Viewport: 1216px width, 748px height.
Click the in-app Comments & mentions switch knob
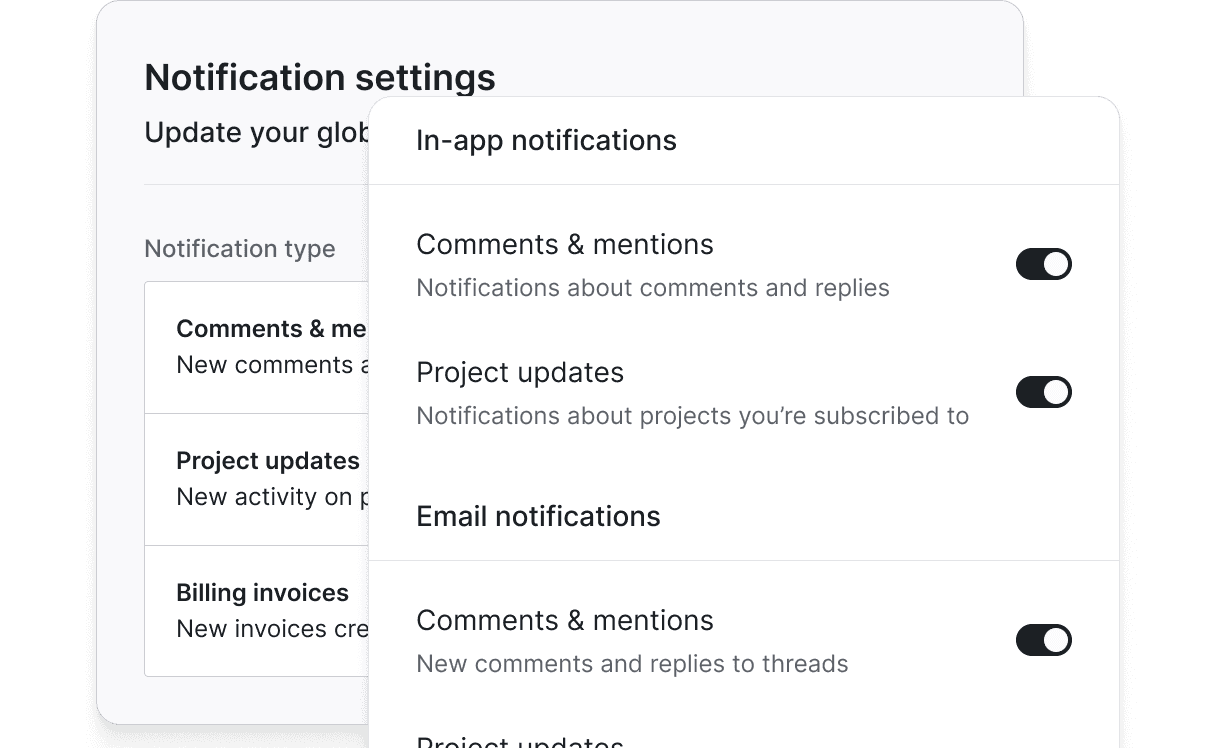tap(1056, 264)
